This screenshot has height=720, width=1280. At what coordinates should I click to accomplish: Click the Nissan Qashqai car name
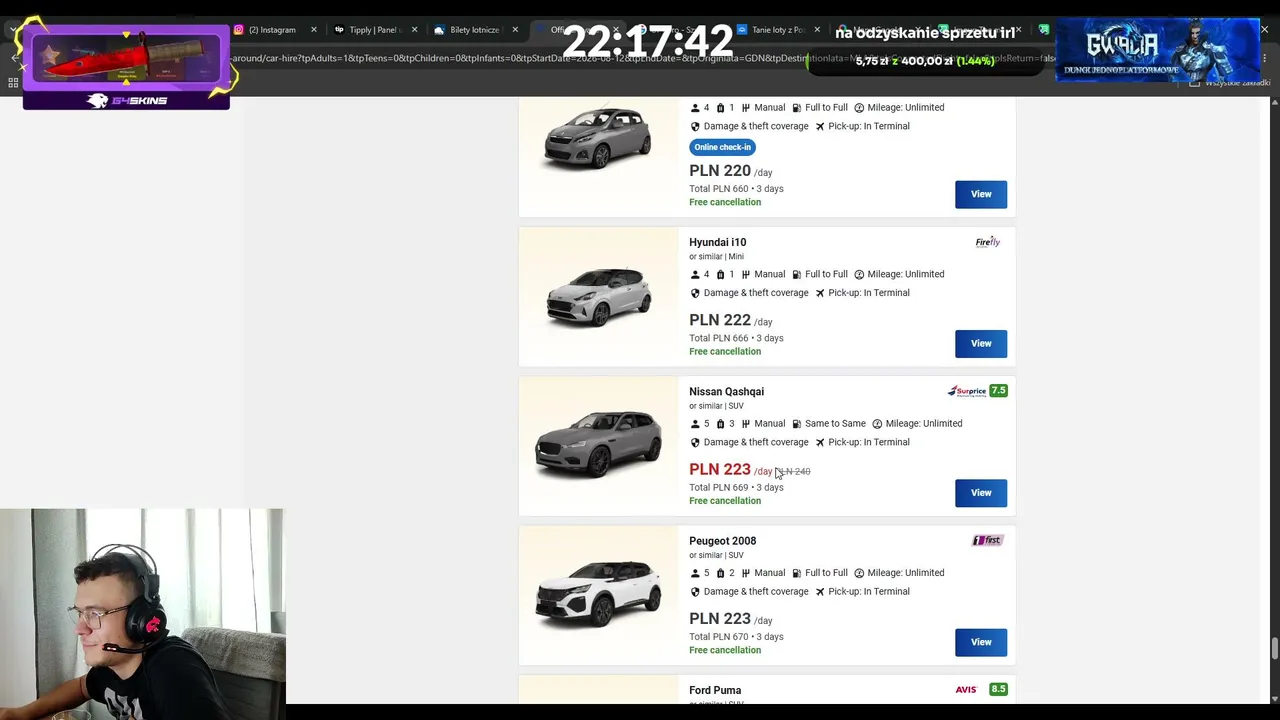(x=726, y=392)
